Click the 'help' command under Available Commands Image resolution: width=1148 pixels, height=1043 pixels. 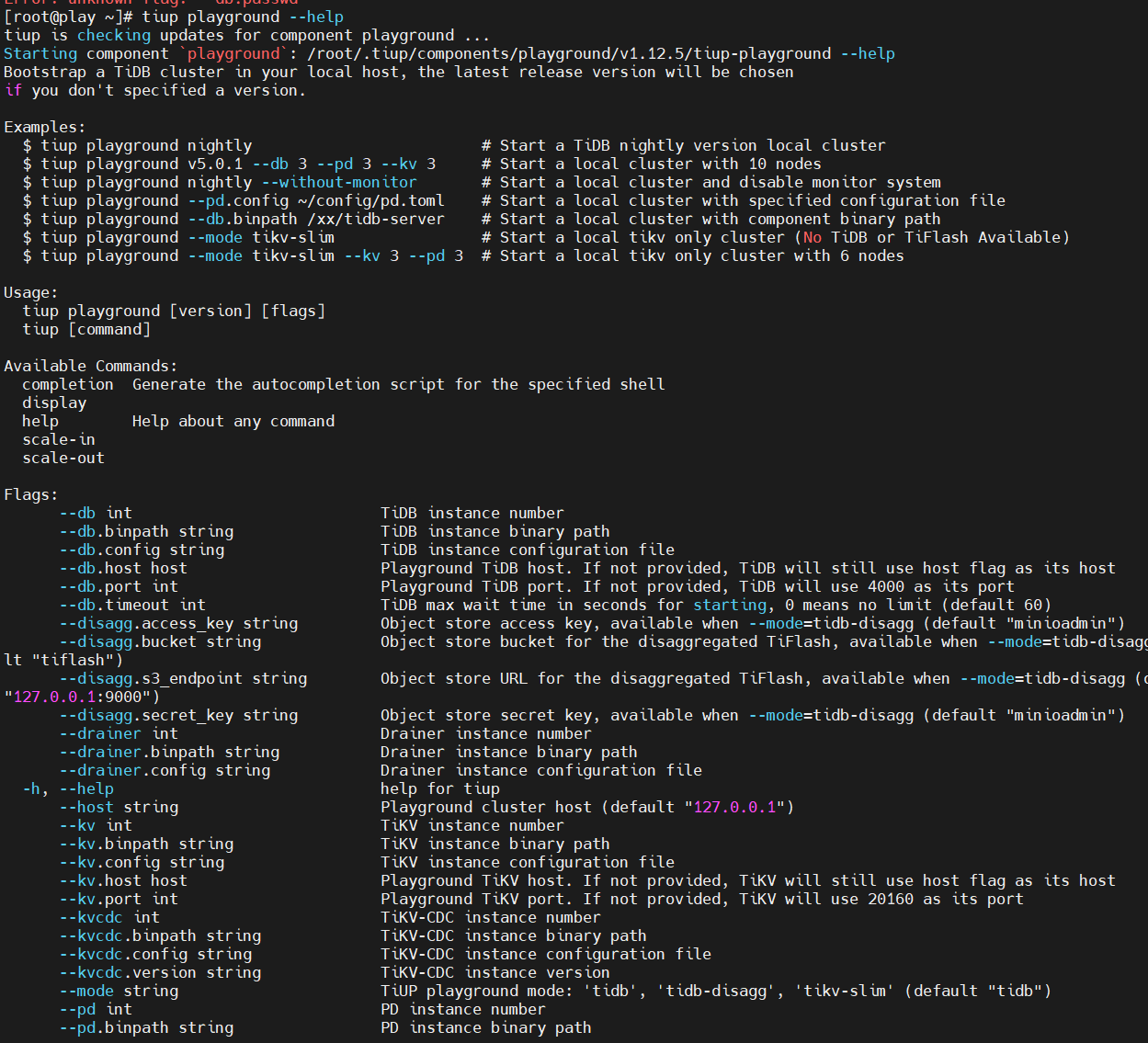pos(40,421)
